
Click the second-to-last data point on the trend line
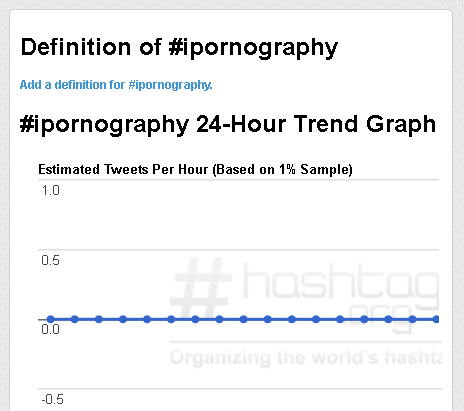coord(412,319)
